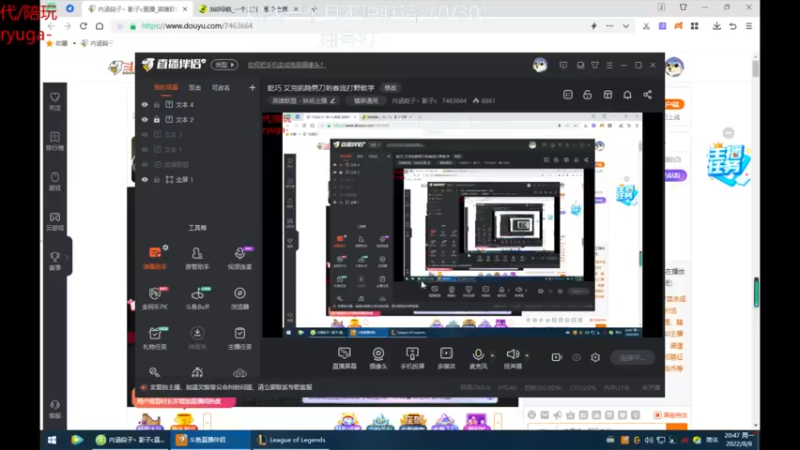Click the list icon left of the unlock icon
The height and width of the screenshot is (450, 800).
568,95
